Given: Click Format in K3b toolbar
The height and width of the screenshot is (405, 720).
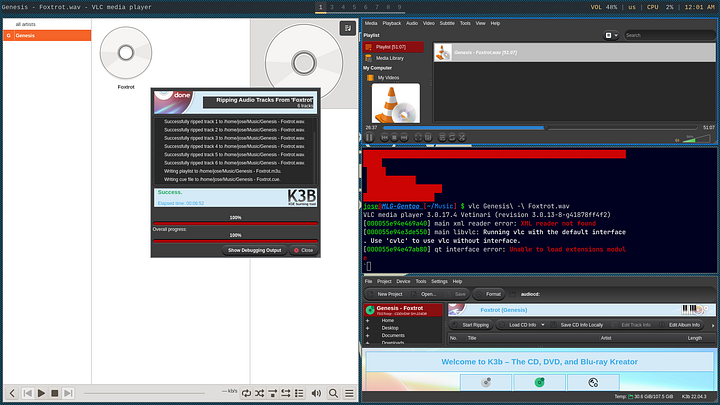Looking at the screenshot, I should (x=489, y=294).
